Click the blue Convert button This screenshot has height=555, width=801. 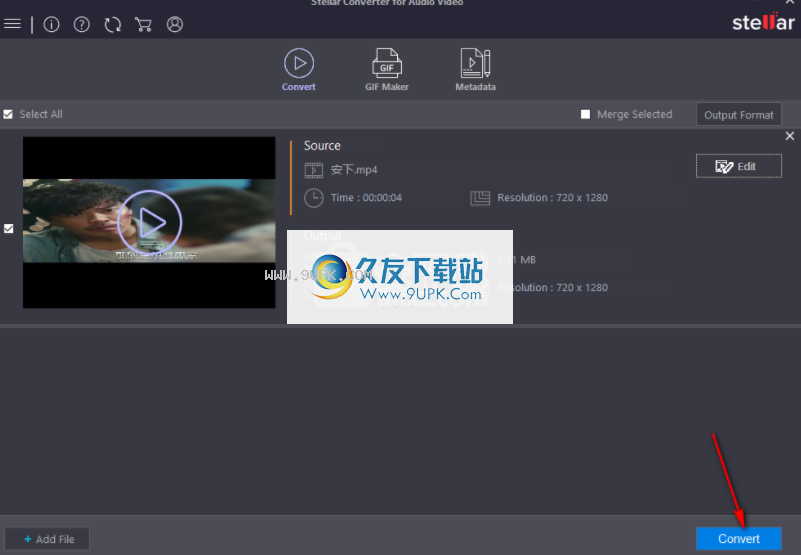coord(739,539)
